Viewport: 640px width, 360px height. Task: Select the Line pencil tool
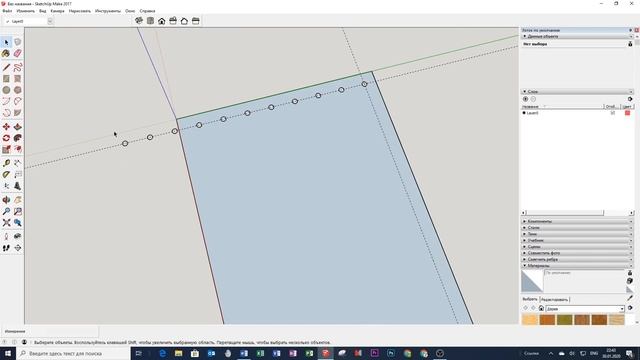pos(6,67)
